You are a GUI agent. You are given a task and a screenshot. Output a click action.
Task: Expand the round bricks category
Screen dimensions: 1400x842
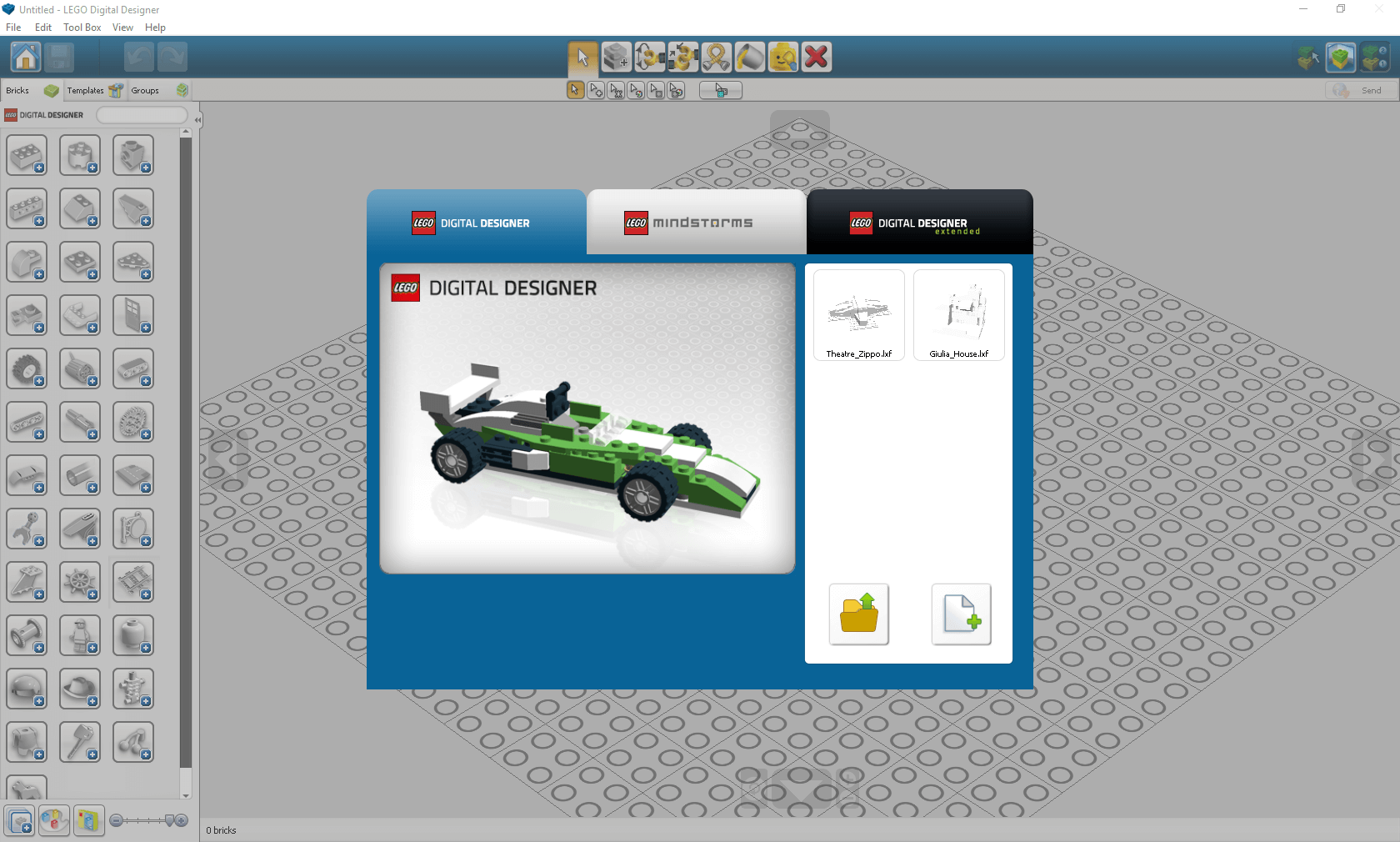(x=80, y=155)
